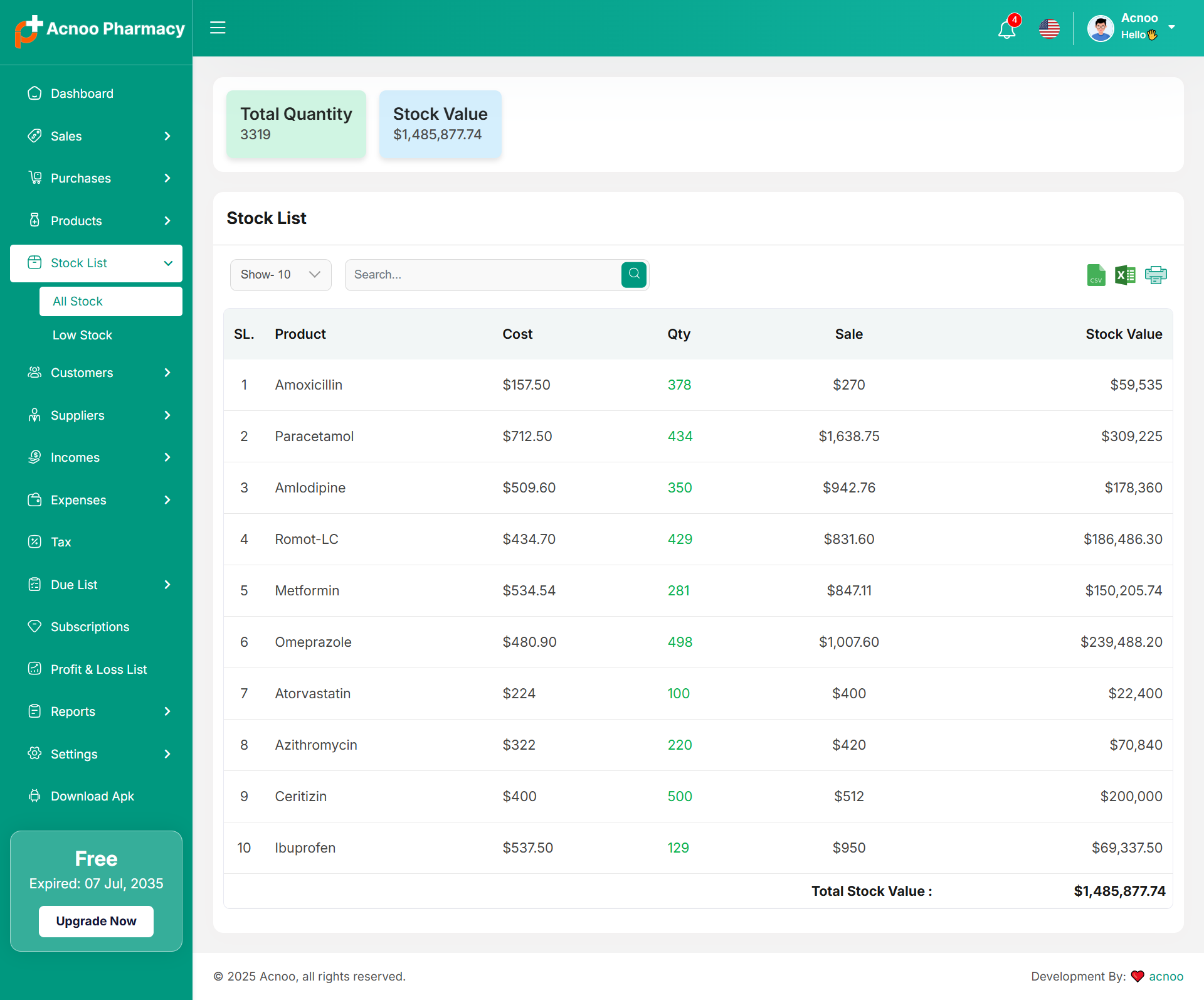Follow the acnoo developer link in the footer
1204x1000 pixels.
pos(1166,976)
